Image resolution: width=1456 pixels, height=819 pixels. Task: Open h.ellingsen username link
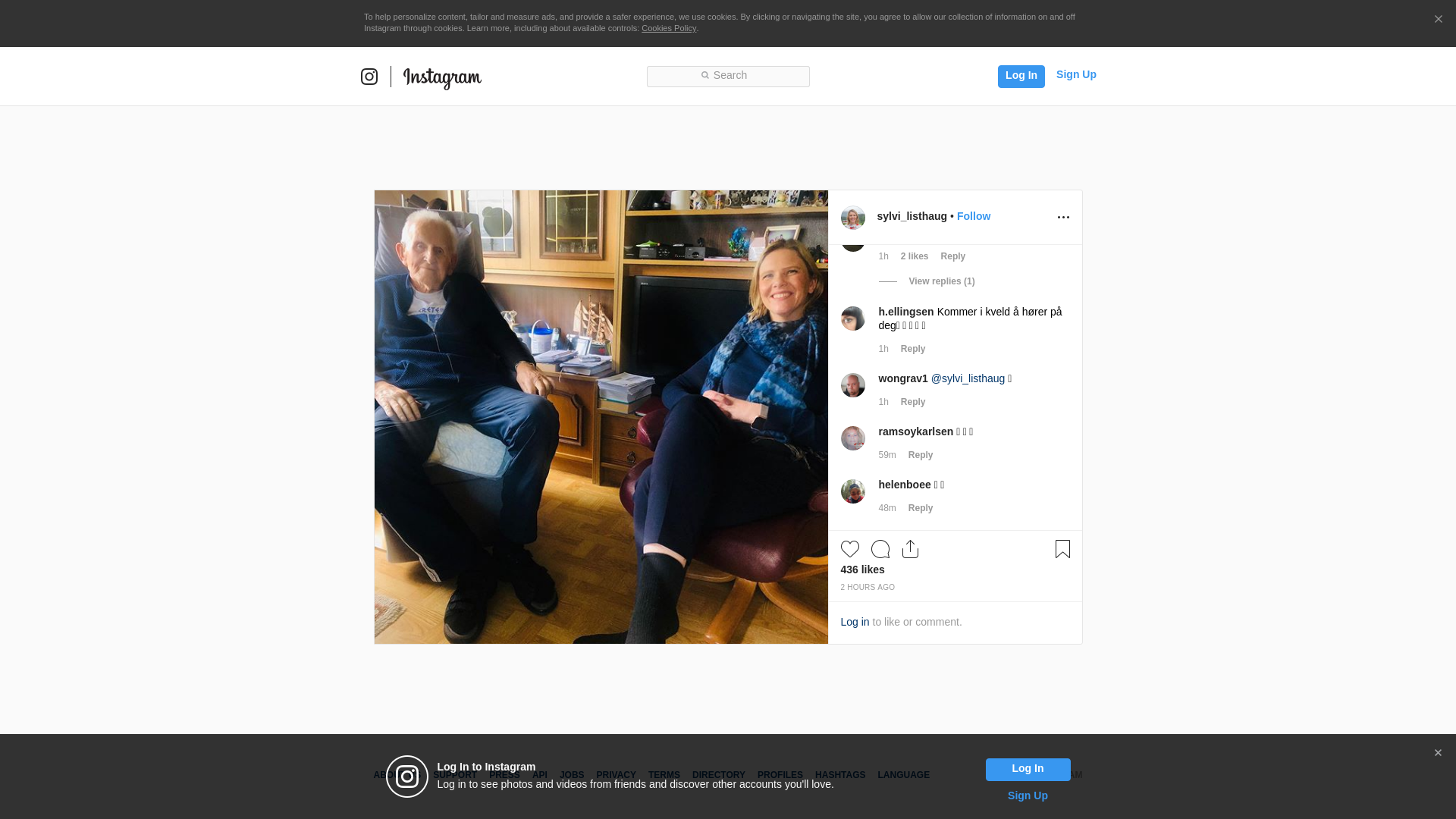905,312
